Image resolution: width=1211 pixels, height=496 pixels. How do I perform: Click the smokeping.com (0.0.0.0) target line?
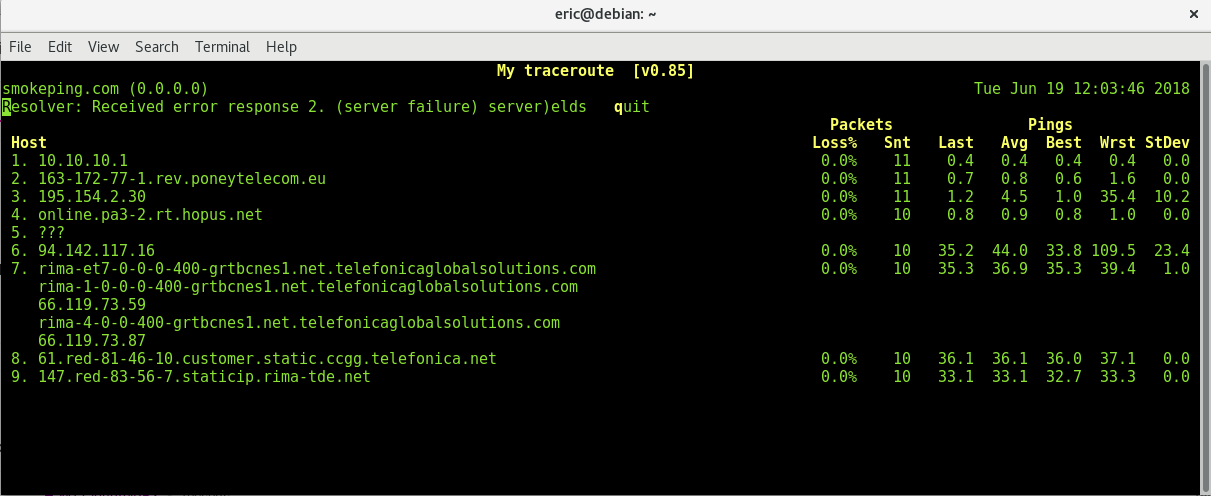tap(105, 89)
